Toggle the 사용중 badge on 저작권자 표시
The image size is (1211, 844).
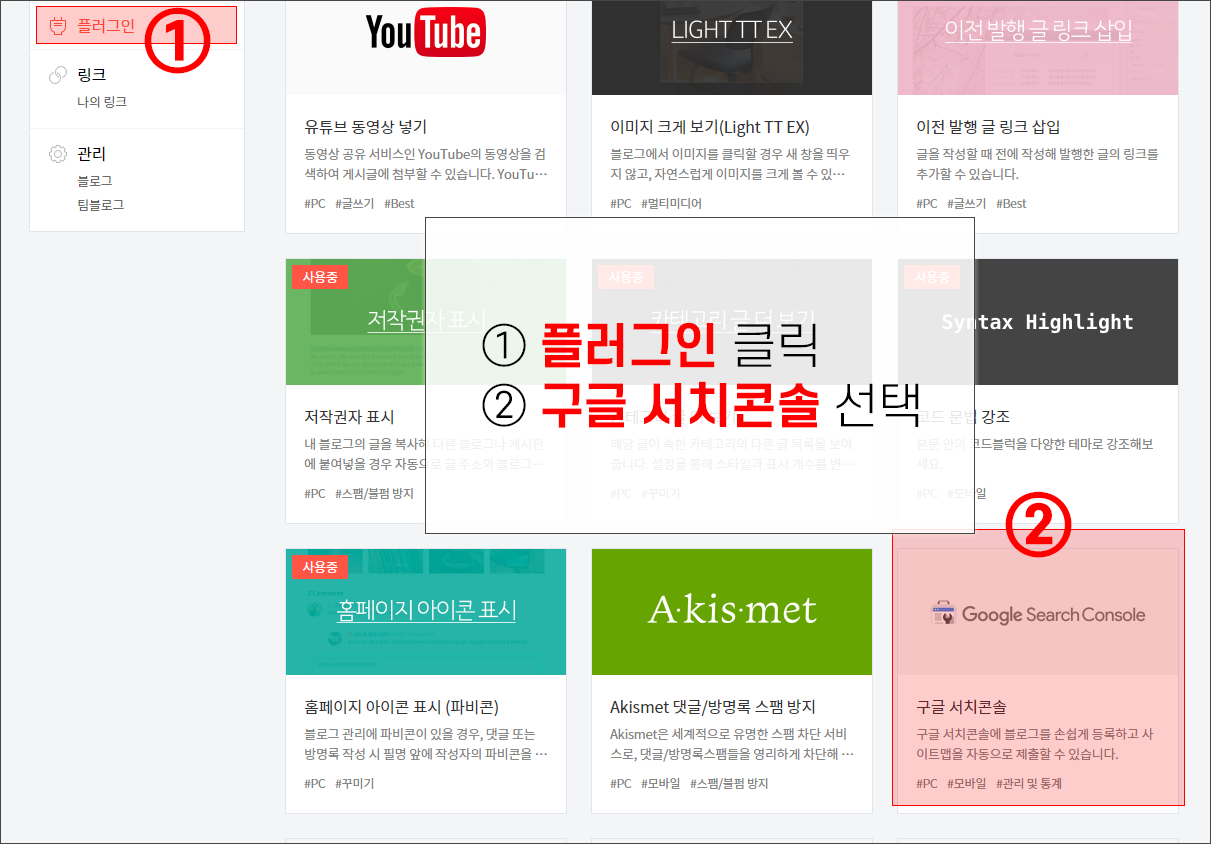tap(319, 277)
